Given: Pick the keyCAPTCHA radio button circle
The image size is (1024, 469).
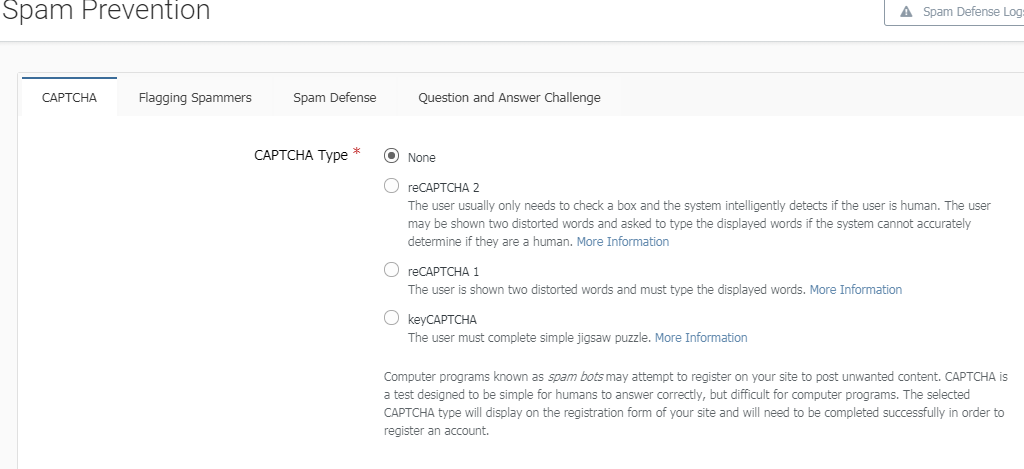Looking at the screenshot, I should click(x=391, y=318).
